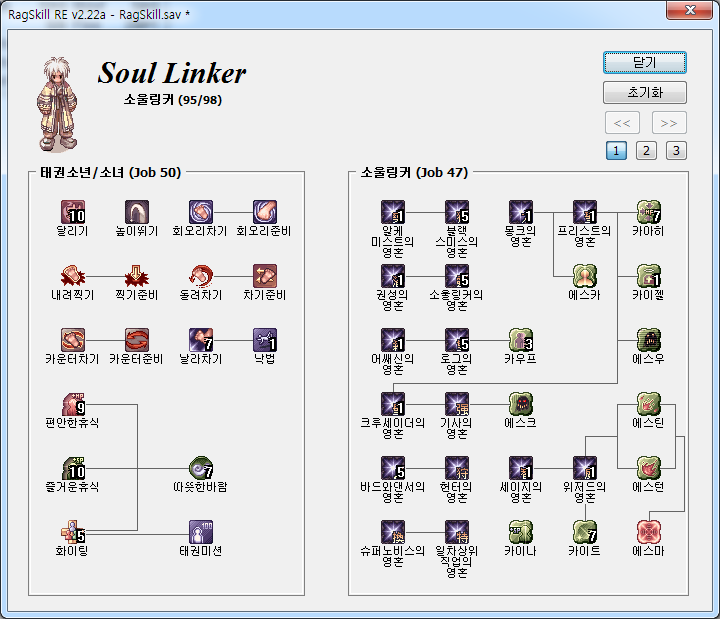Open page 3 of the skill tree
This screenshot has height=619, width=720.
pos(676,151)
